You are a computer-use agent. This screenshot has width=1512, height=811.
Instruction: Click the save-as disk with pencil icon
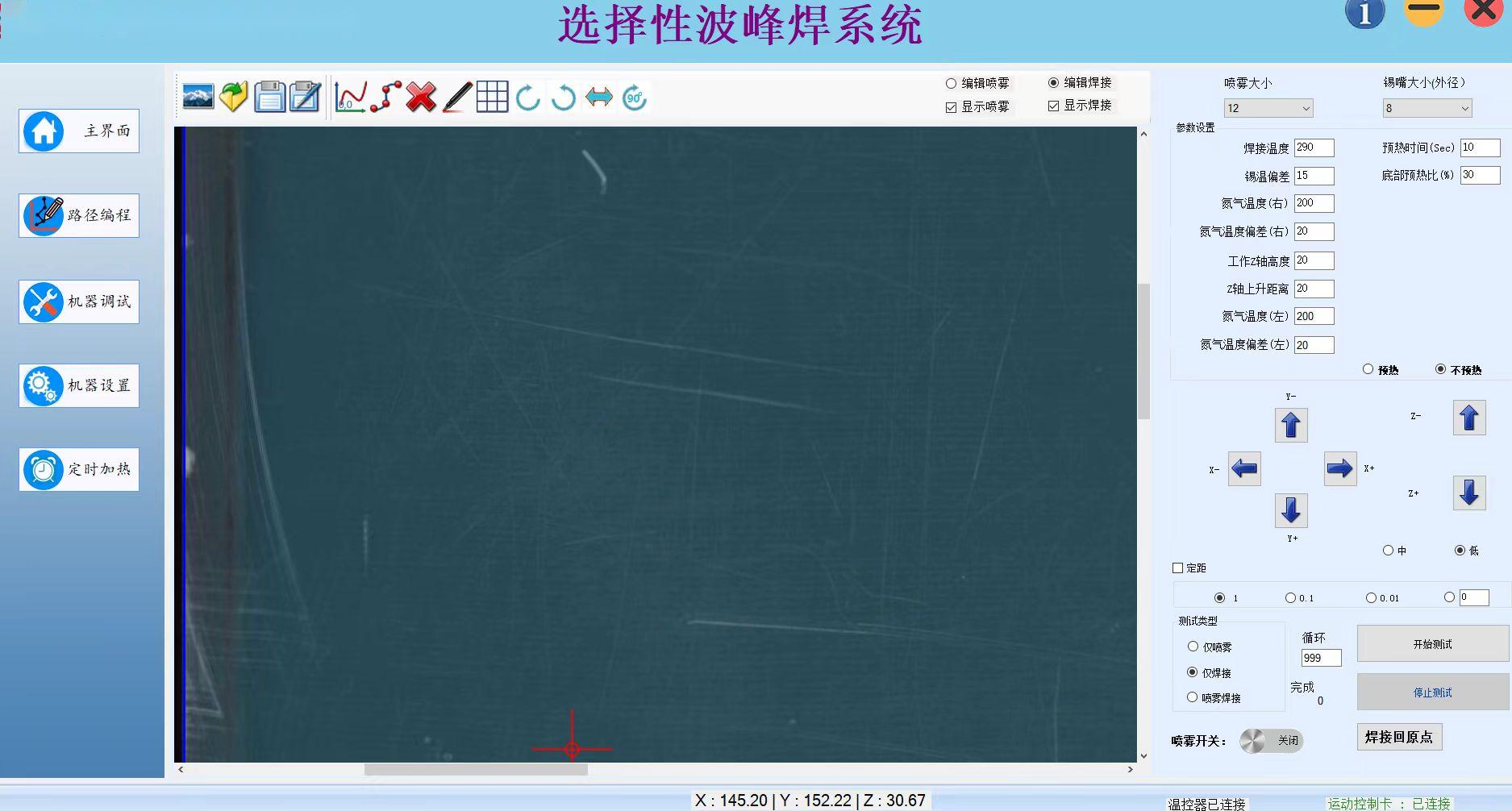coord(305,97)
